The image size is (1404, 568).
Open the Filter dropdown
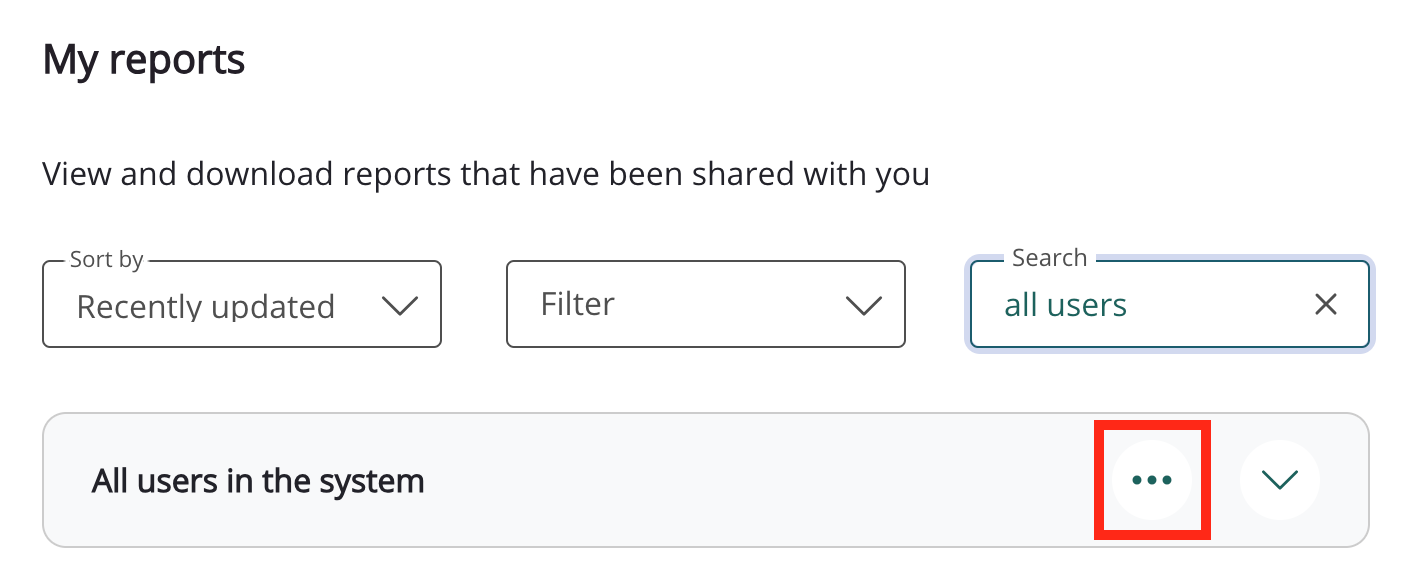705,304
